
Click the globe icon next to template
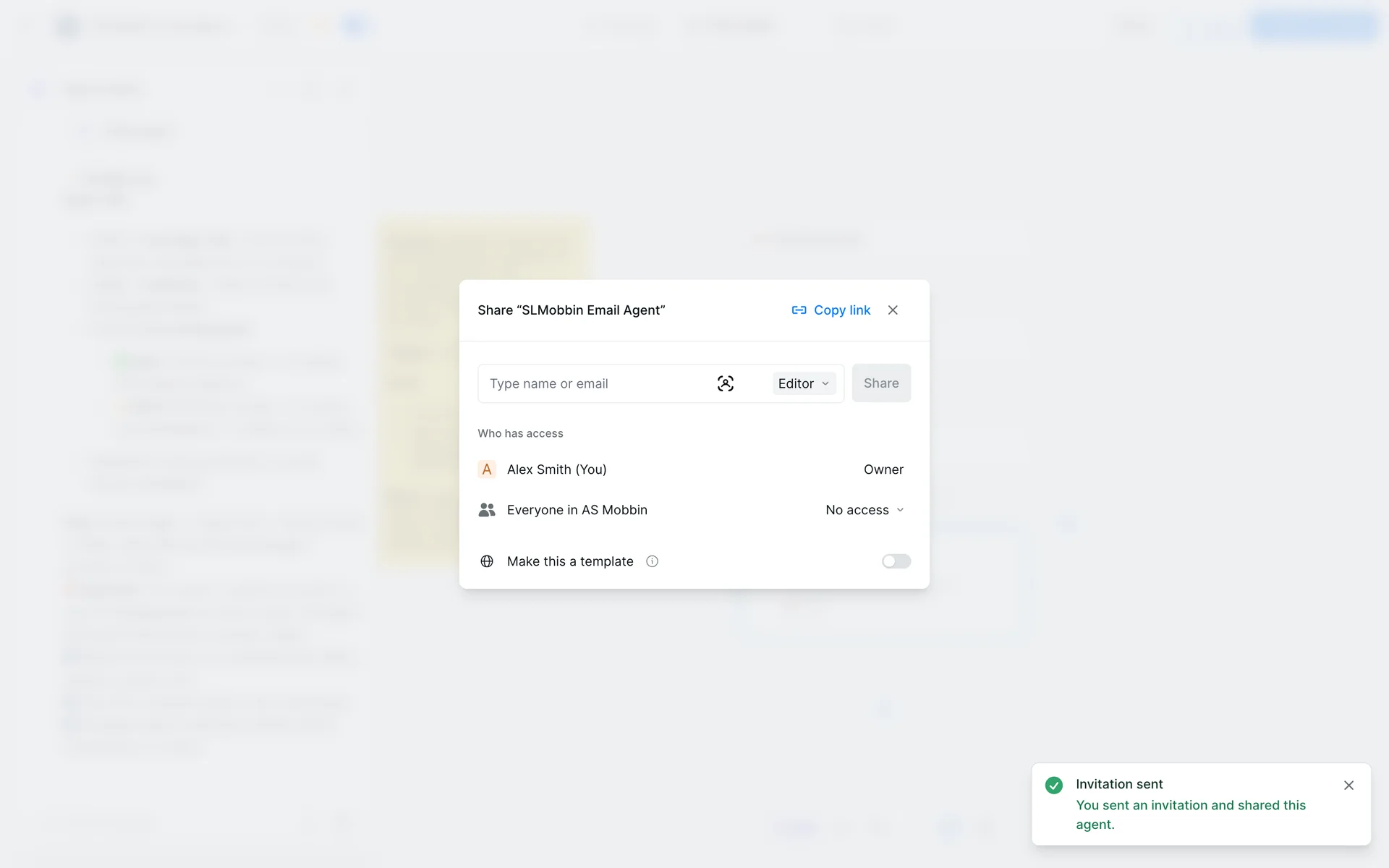click(x=487, y=561)
